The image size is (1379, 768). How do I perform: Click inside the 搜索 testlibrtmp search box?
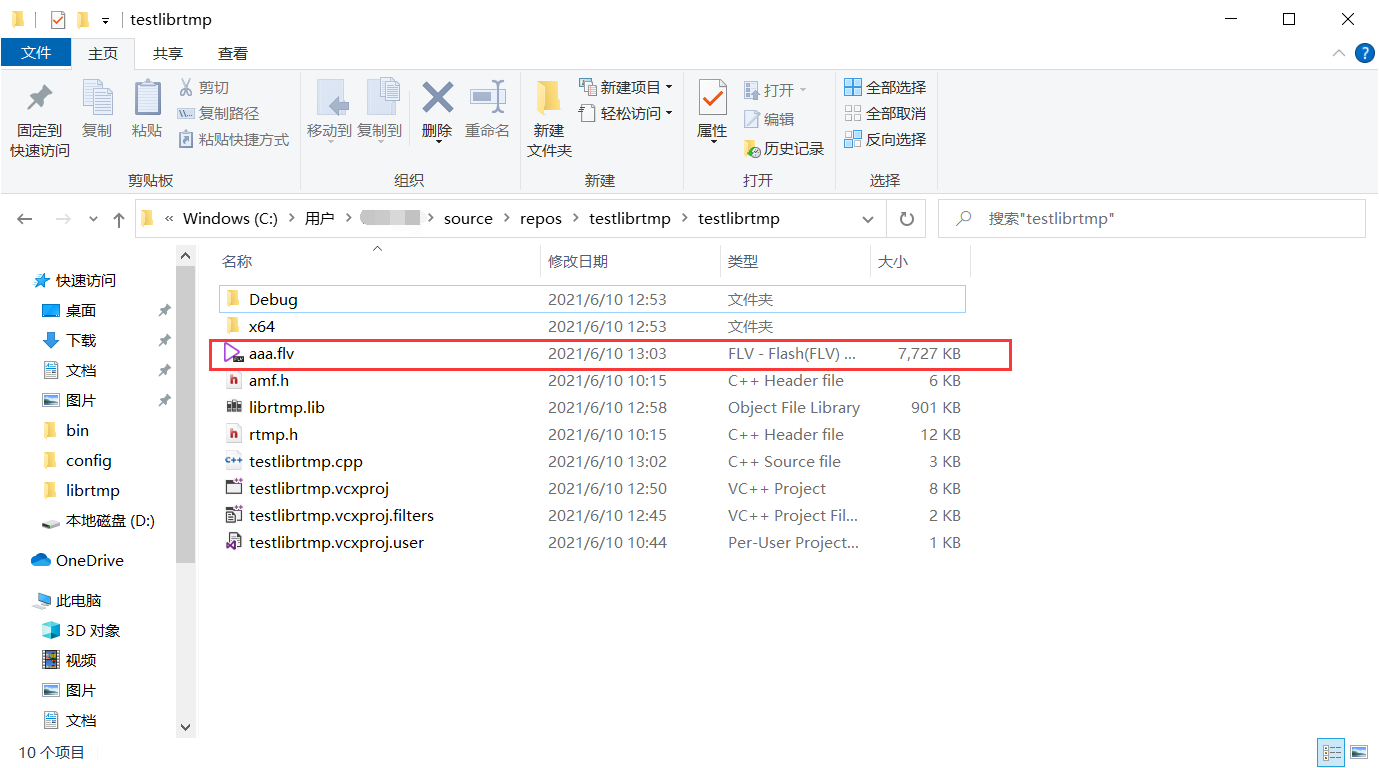(1100, 218)
